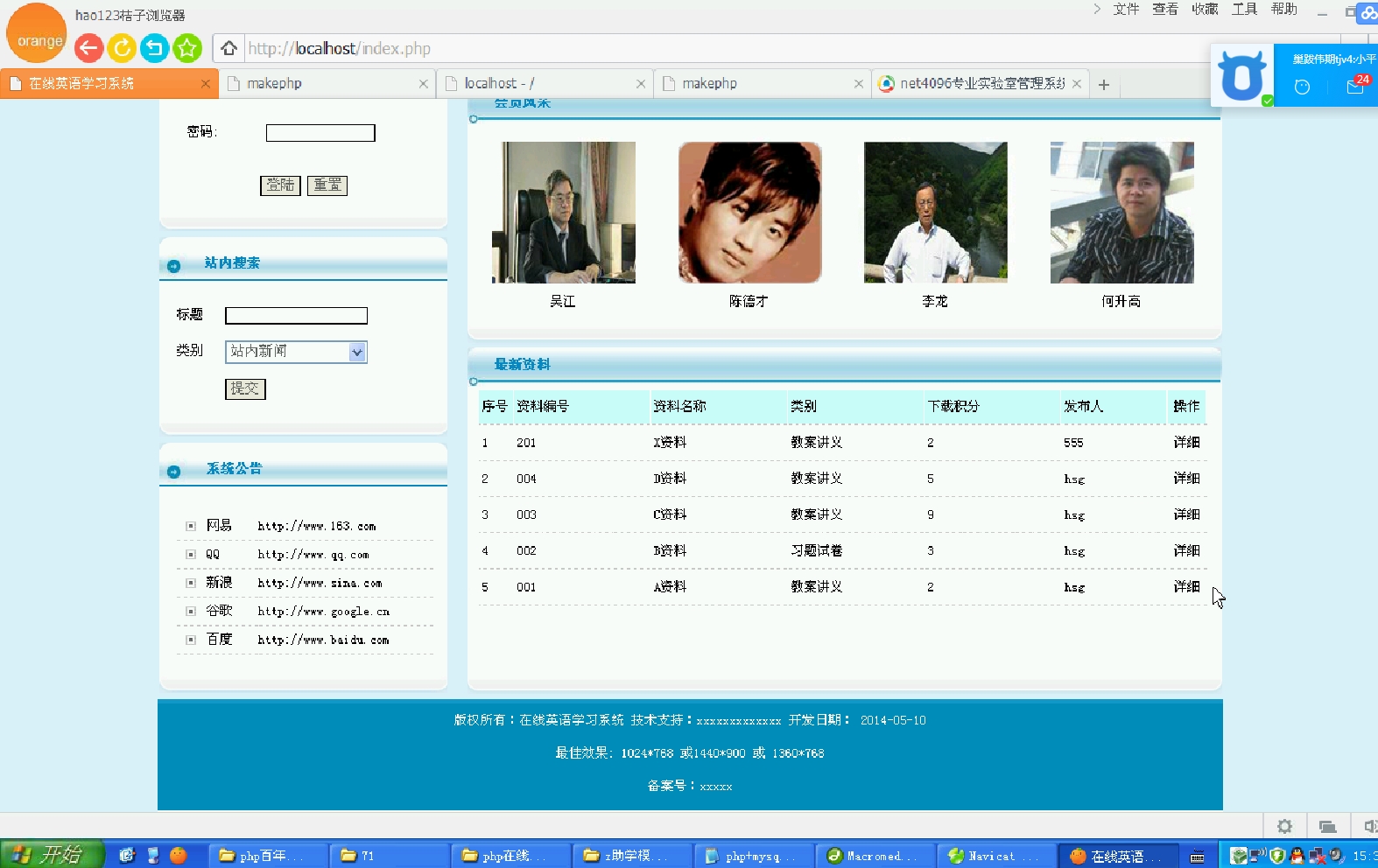Open the 查看 menu
This screenshot has height=868, width=1378.
[x=1165, y=10]
